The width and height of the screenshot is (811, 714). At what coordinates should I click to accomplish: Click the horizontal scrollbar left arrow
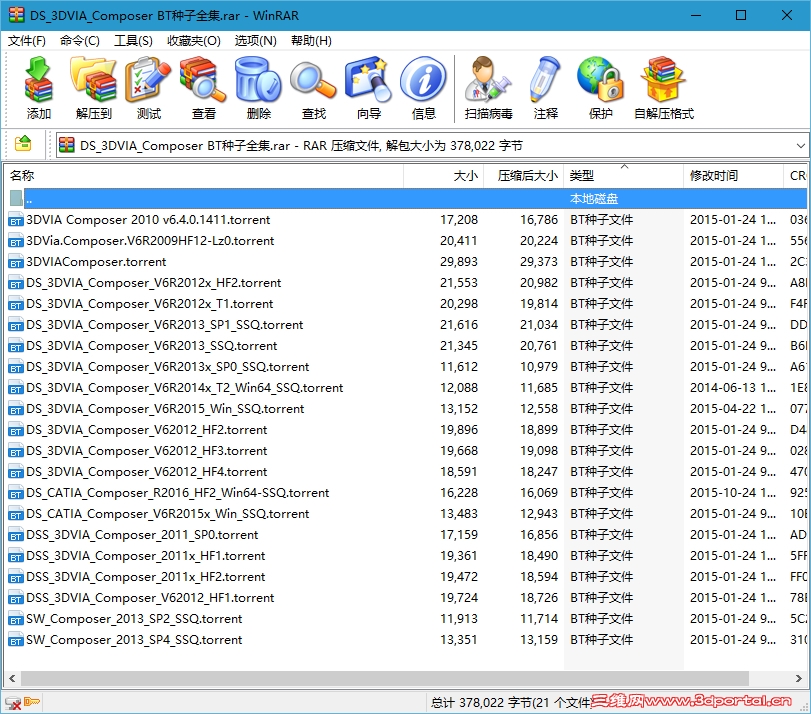(12, 678)
